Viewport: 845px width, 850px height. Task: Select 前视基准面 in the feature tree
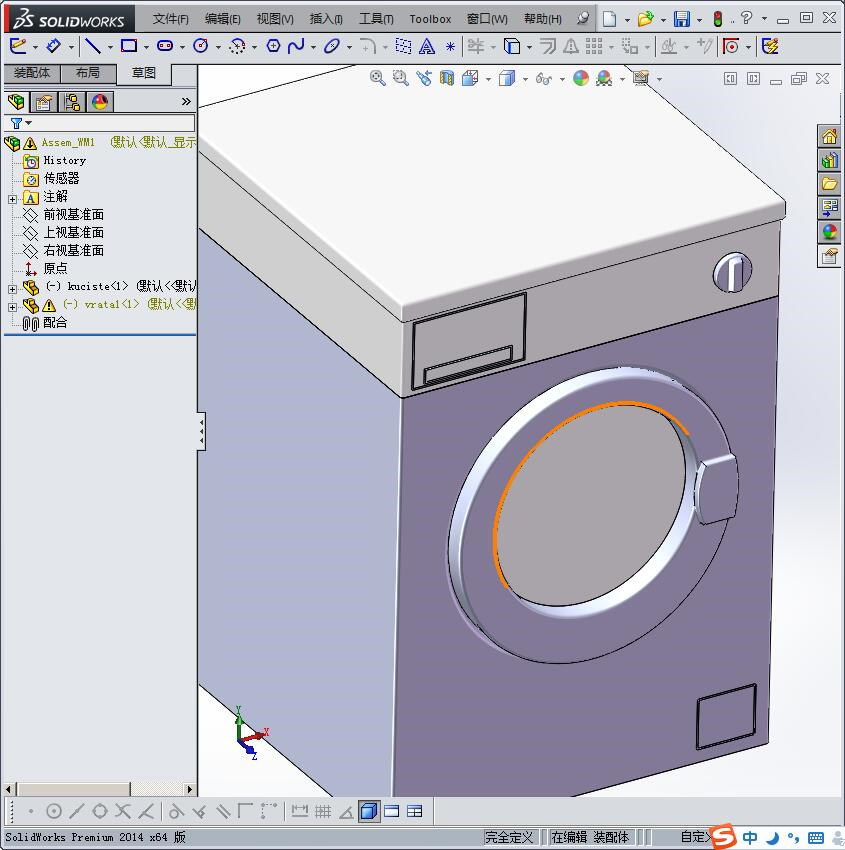[73, 214]
